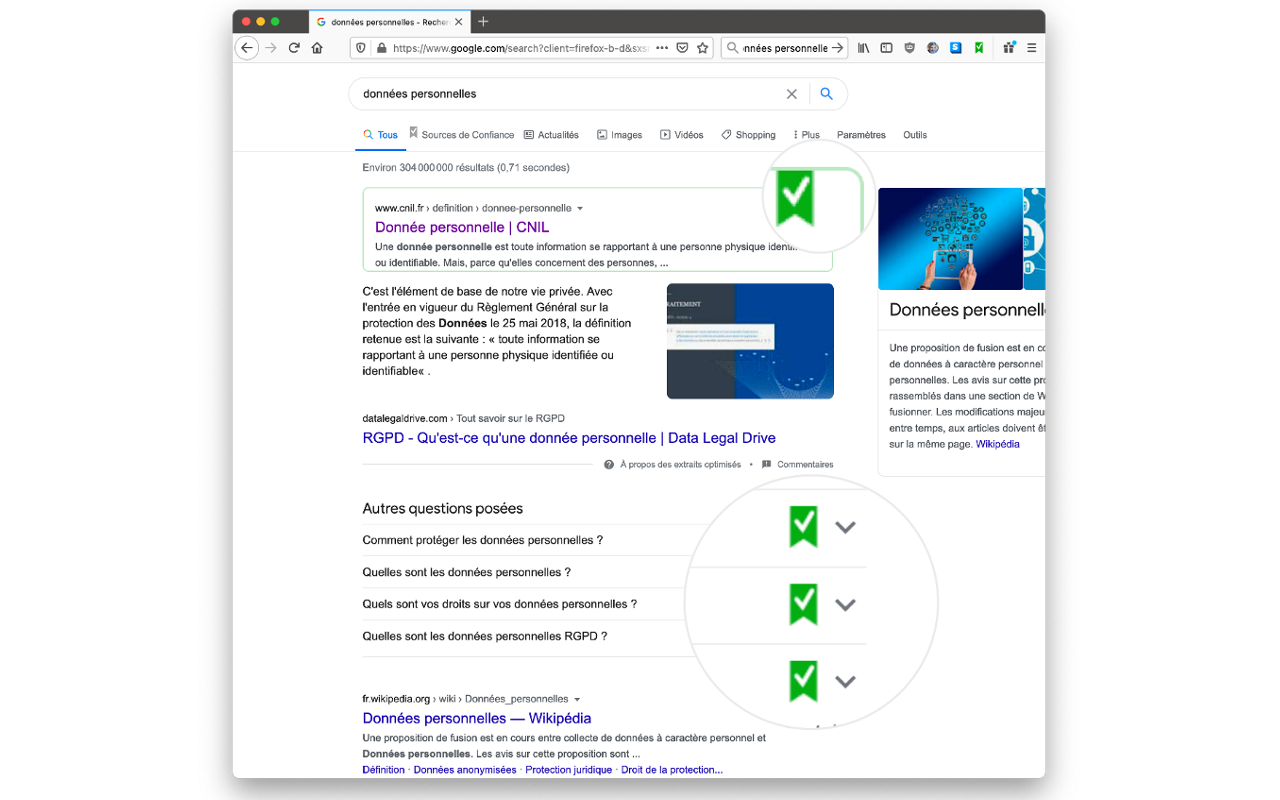Open the À propos des extraits optimisés help icon
The image size is (1280, 800).
(609, 464)
